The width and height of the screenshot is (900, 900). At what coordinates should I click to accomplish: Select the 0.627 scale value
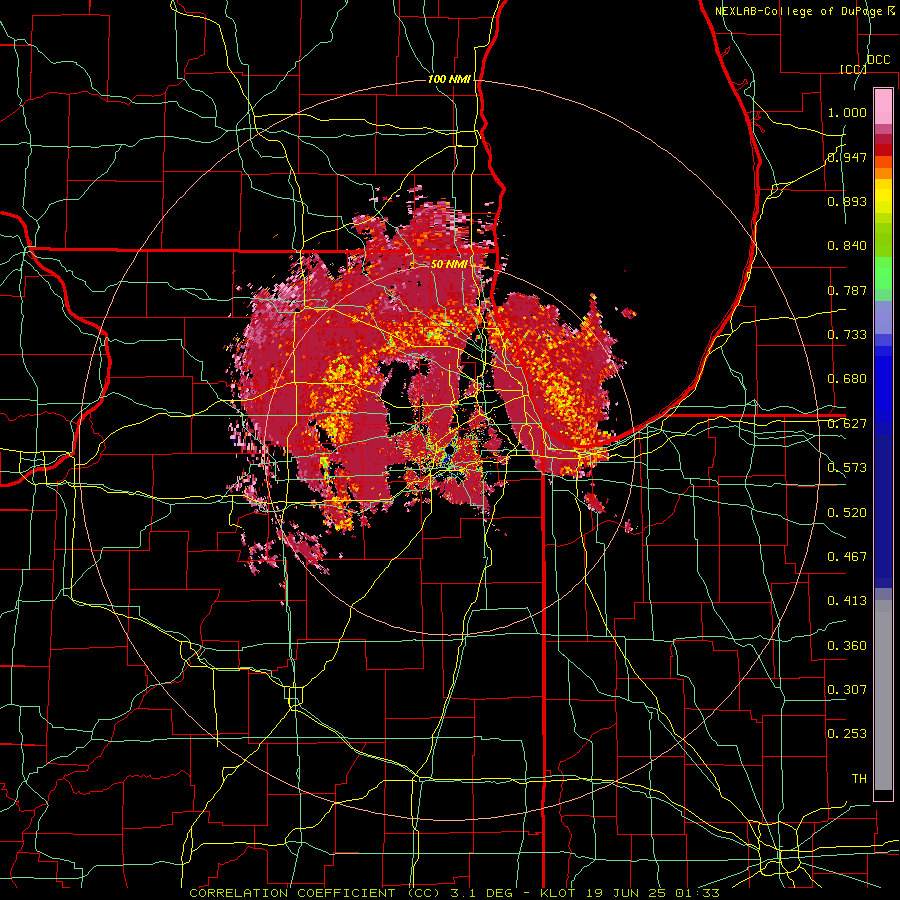(x=847, y=424)
